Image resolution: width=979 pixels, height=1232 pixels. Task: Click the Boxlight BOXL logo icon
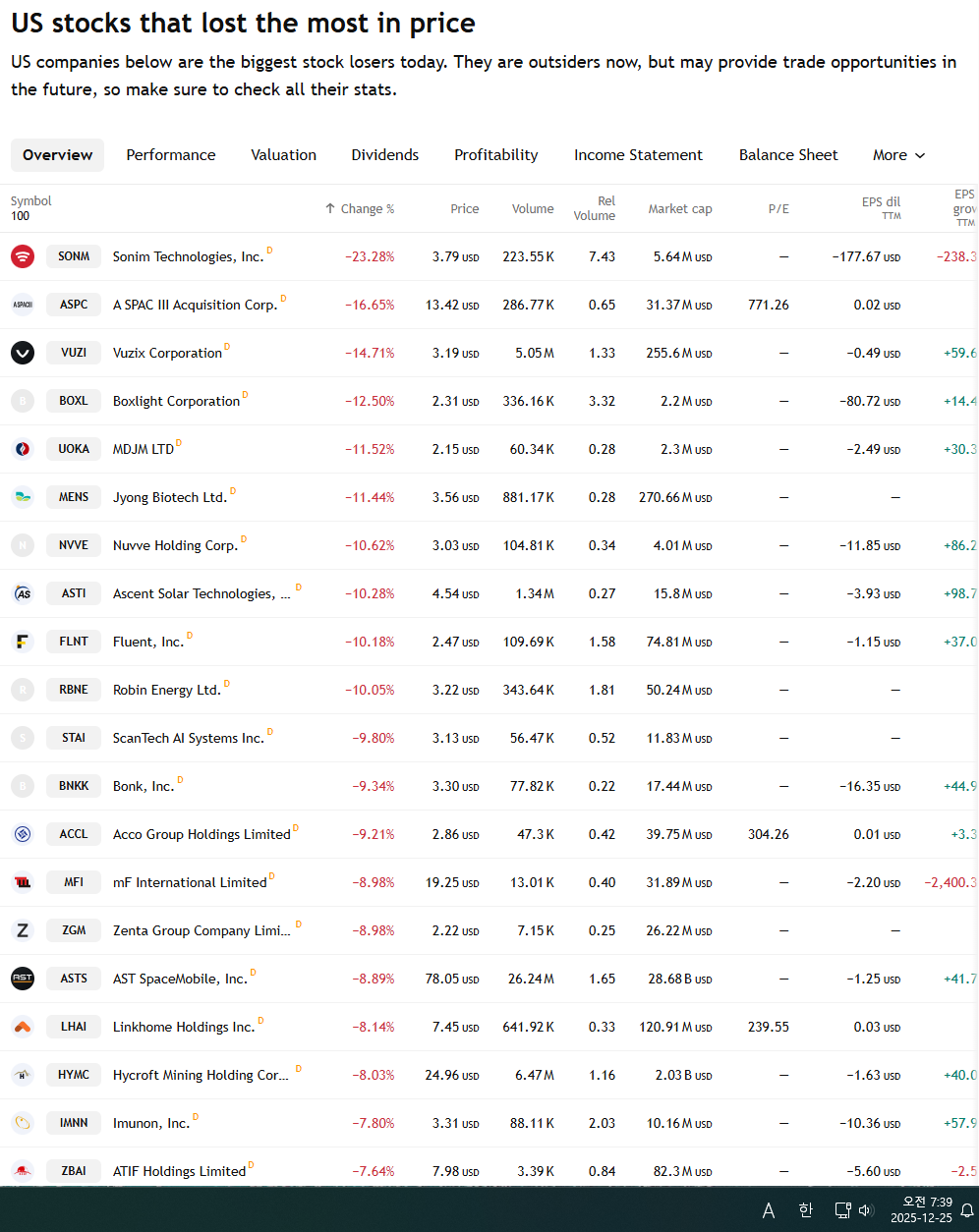click(23, 401)
